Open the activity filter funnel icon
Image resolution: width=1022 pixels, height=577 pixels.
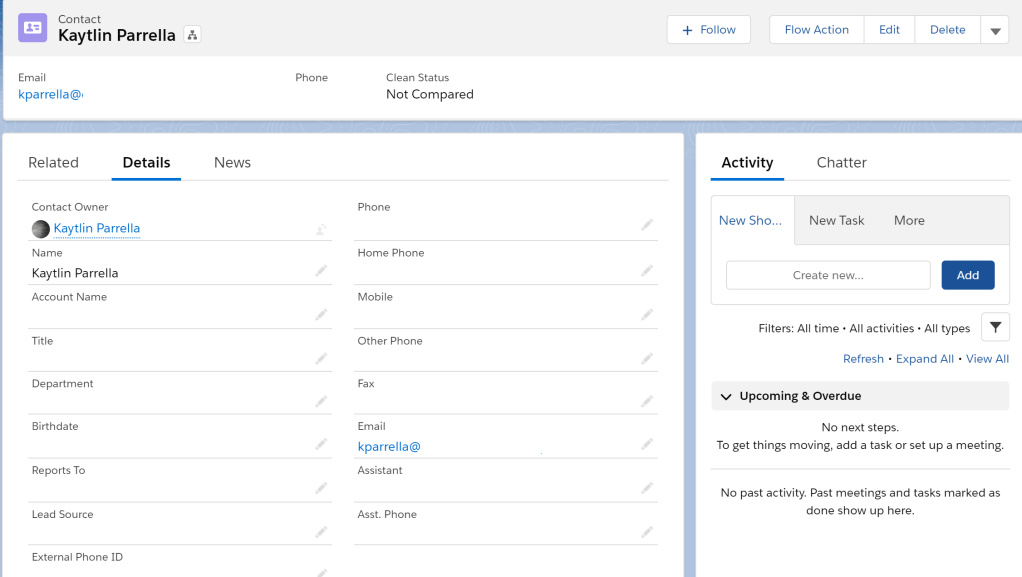pyautogui.click(x=995, y=327)
